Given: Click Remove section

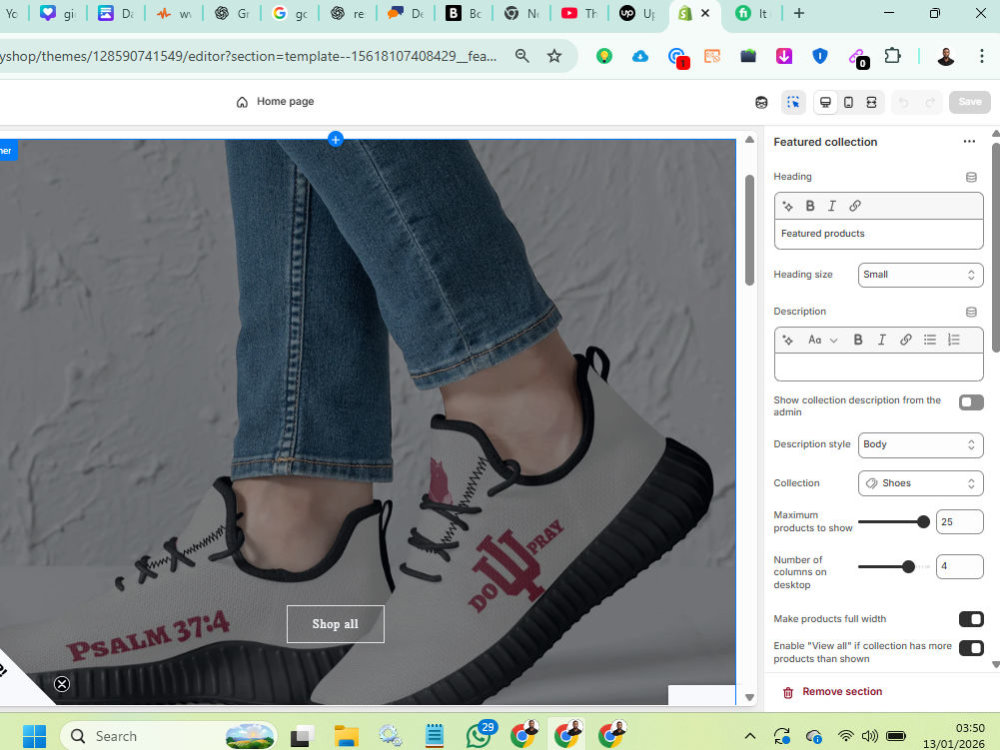Looking at the screenshot, I should [x=833, y=692].
